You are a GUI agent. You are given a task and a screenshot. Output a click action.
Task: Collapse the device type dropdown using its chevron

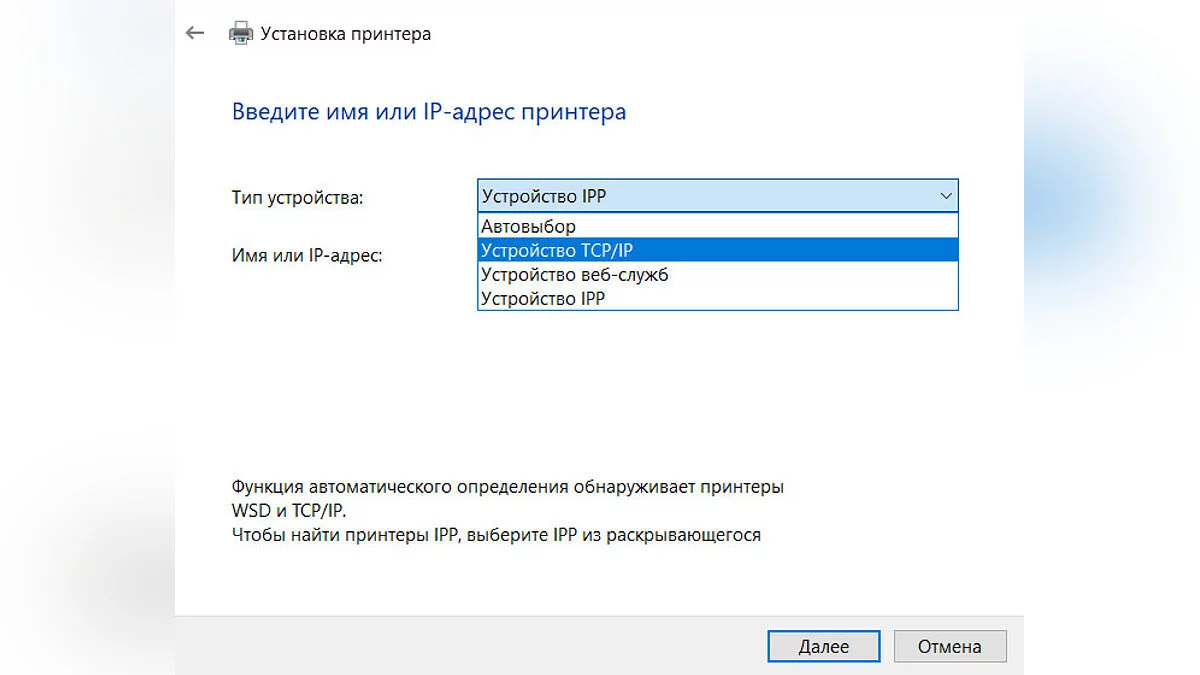pyautogui.click(x=946, y=196)
